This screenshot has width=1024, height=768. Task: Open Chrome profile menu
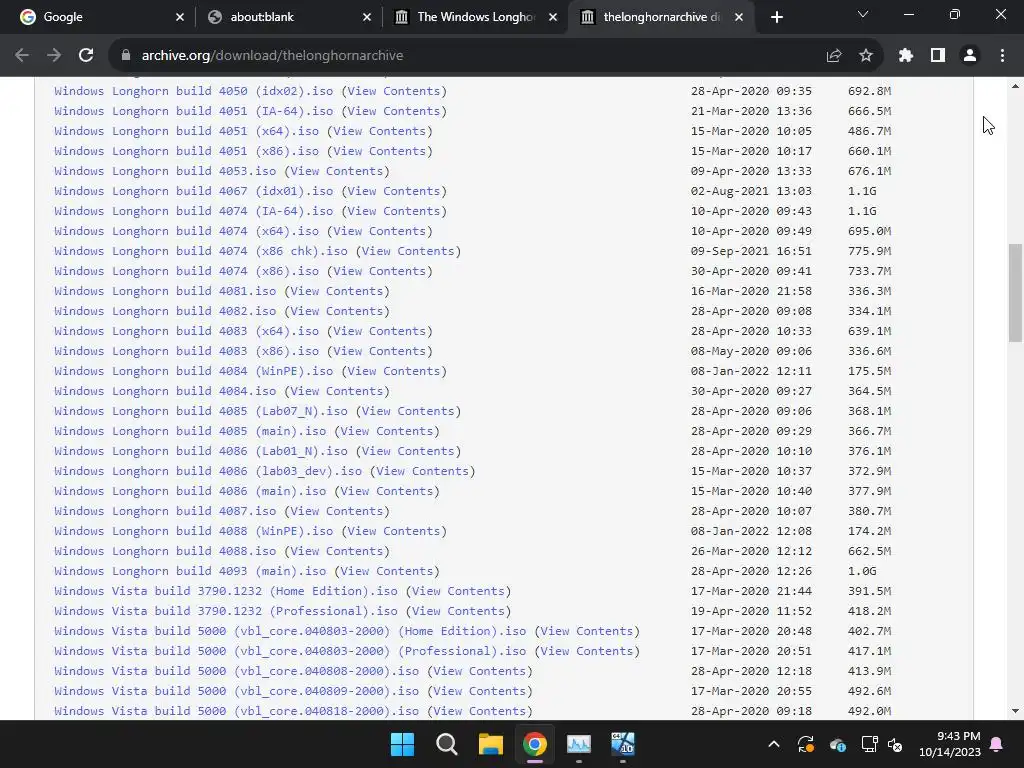(970, 56)
